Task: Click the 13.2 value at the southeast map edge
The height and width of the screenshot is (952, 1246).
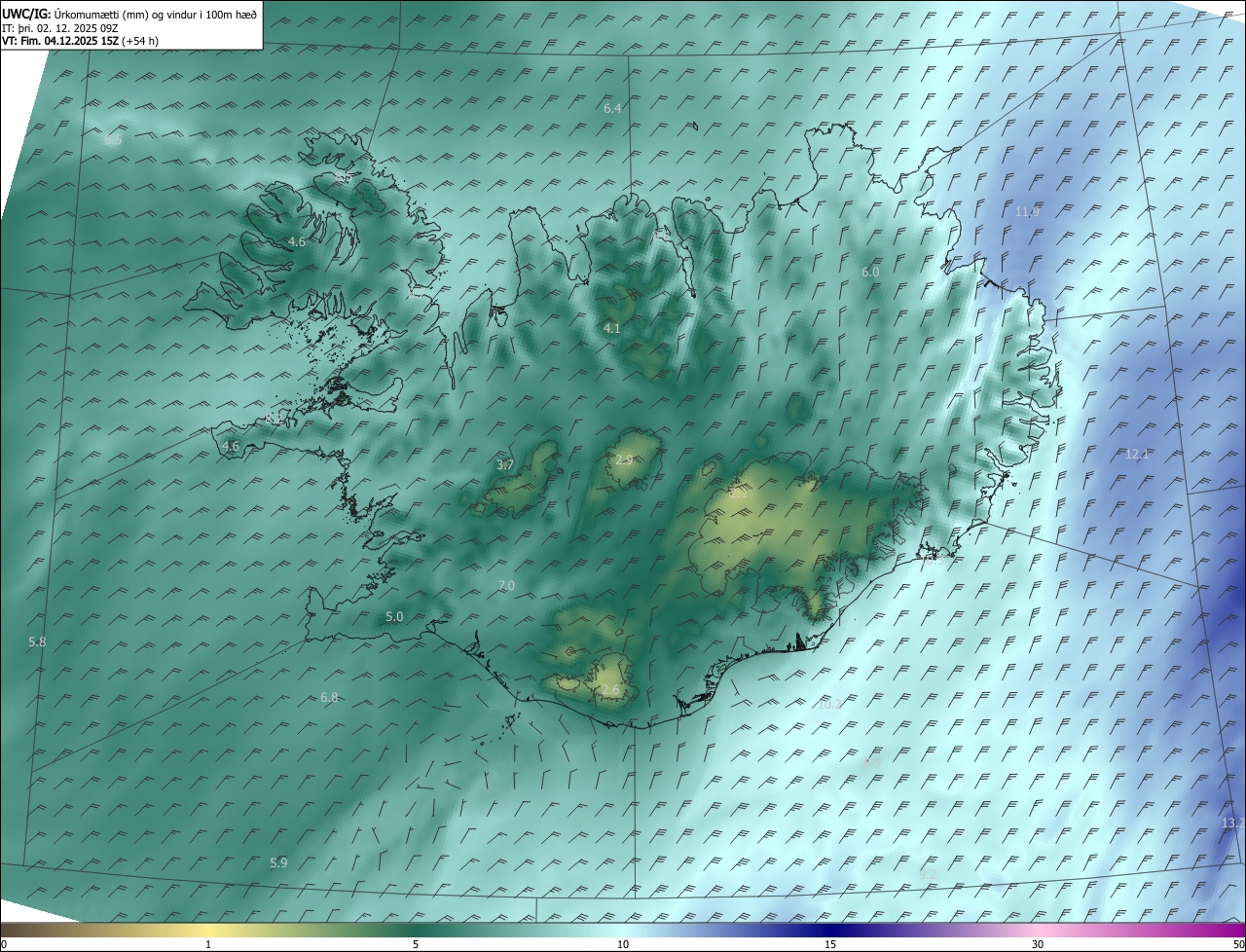Action: (1233, 824)
